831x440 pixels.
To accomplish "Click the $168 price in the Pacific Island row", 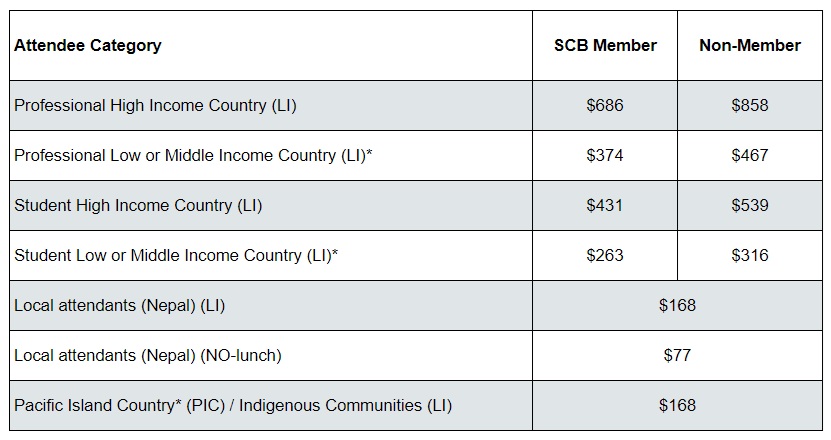I will coord(677,406).
